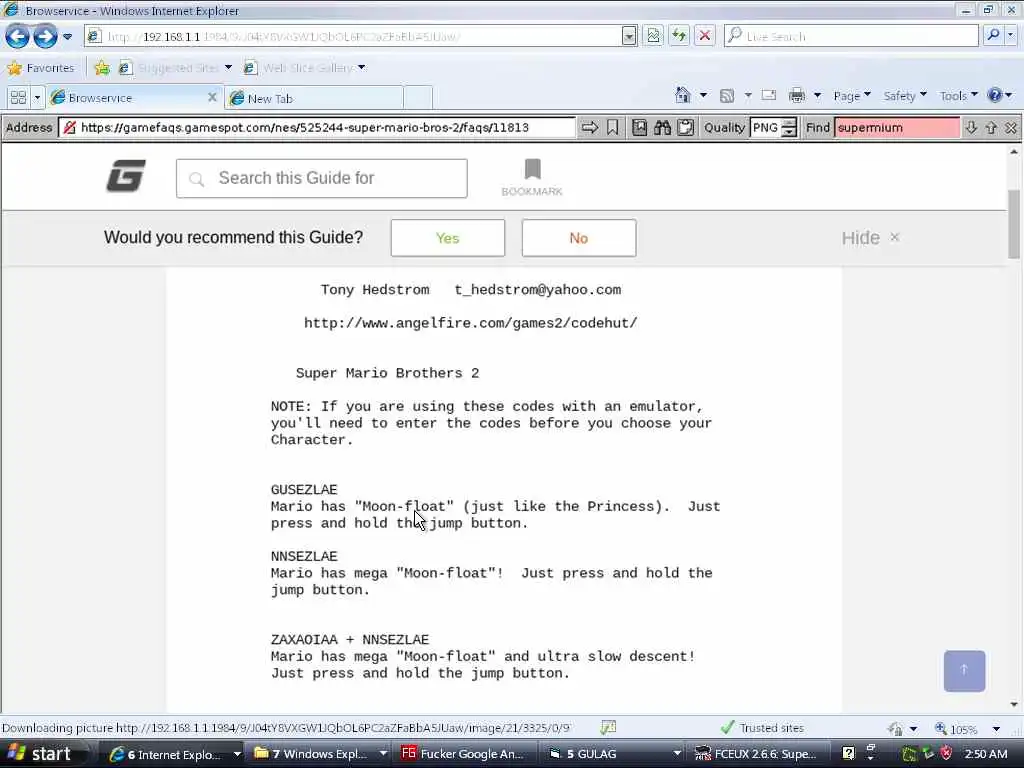
Task: Click the IE Refresh icon
Action: [x=679, y=36]
